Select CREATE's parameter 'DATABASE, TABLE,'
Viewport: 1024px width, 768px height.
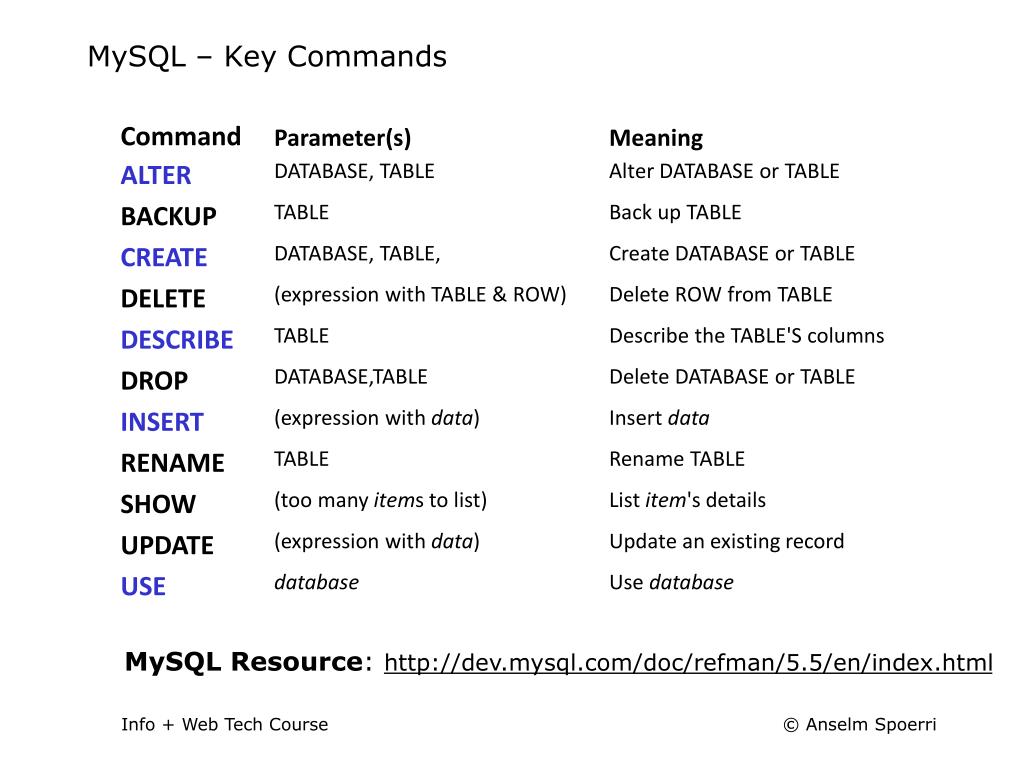click(357, 253)
